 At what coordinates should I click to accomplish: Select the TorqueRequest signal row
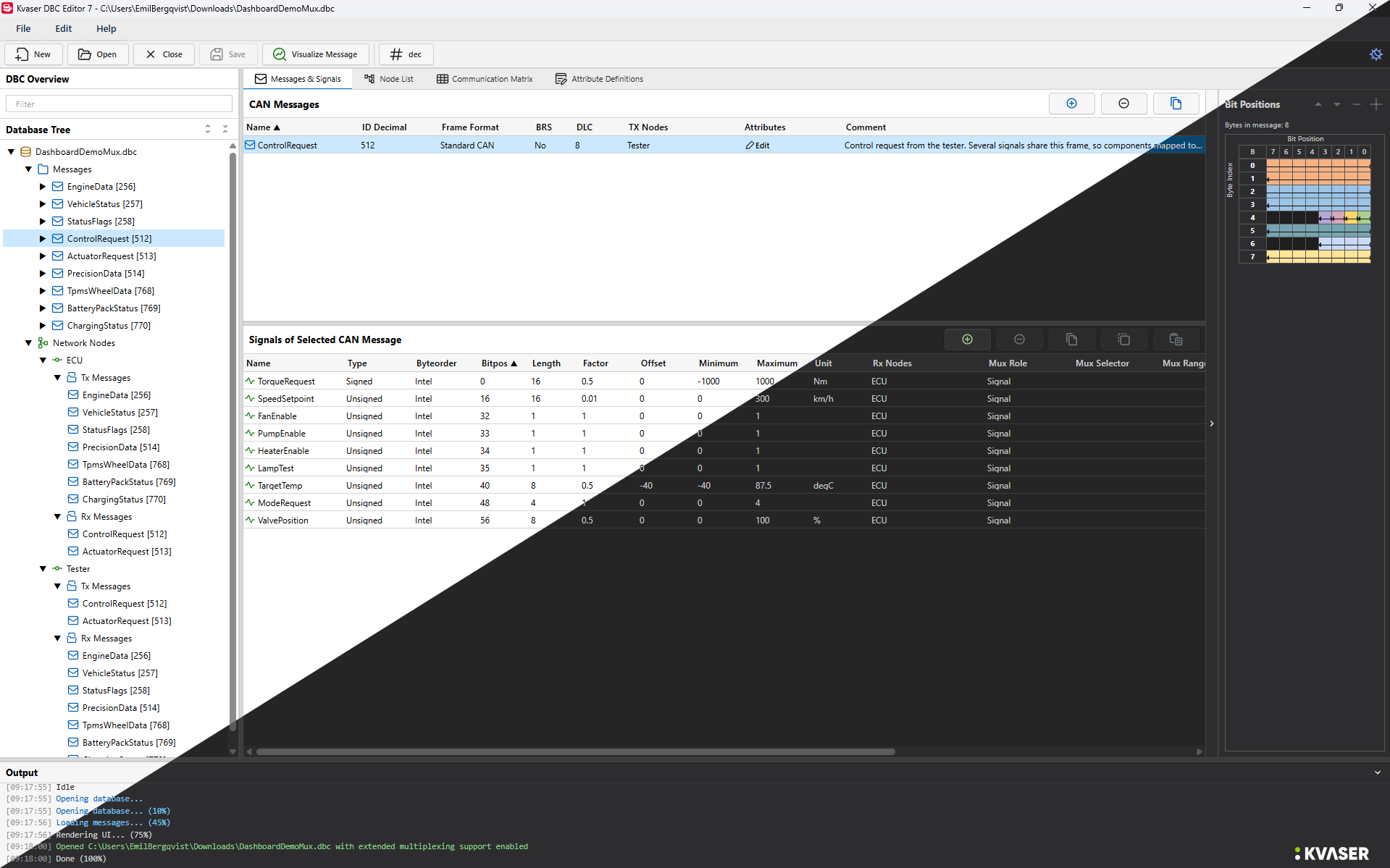724,382
